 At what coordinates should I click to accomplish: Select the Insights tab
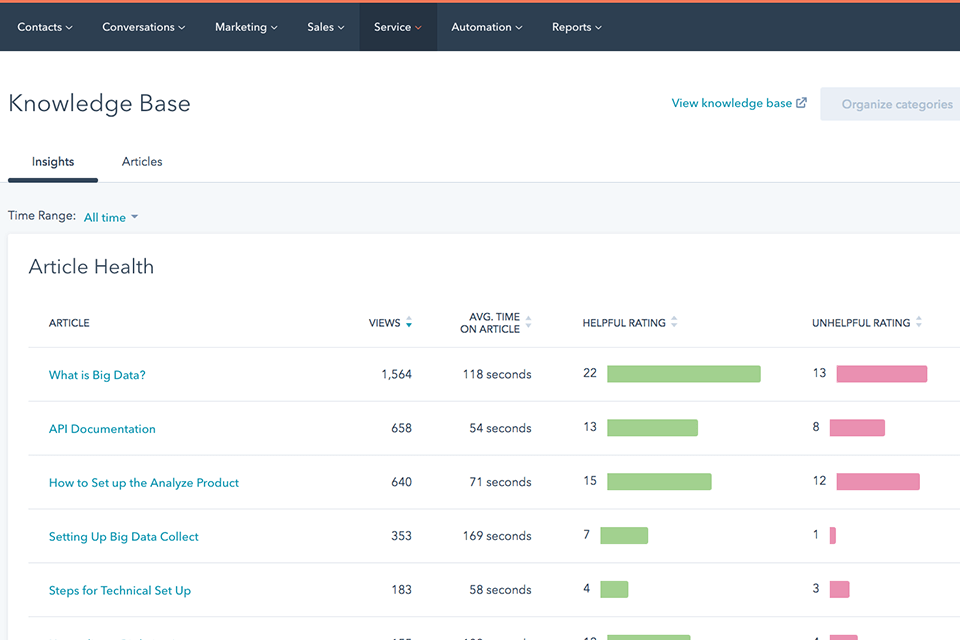pos(52,161)
